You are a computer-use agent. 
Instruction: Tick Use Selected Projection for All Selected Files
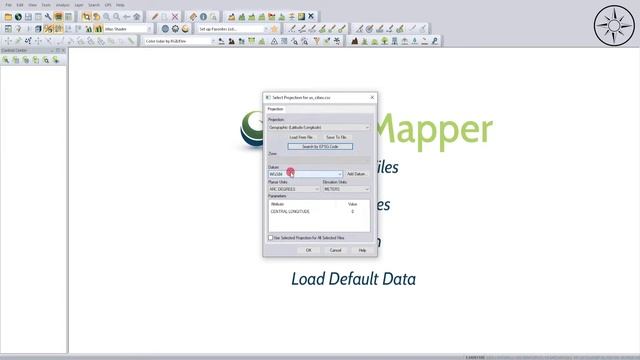point(270,238)
